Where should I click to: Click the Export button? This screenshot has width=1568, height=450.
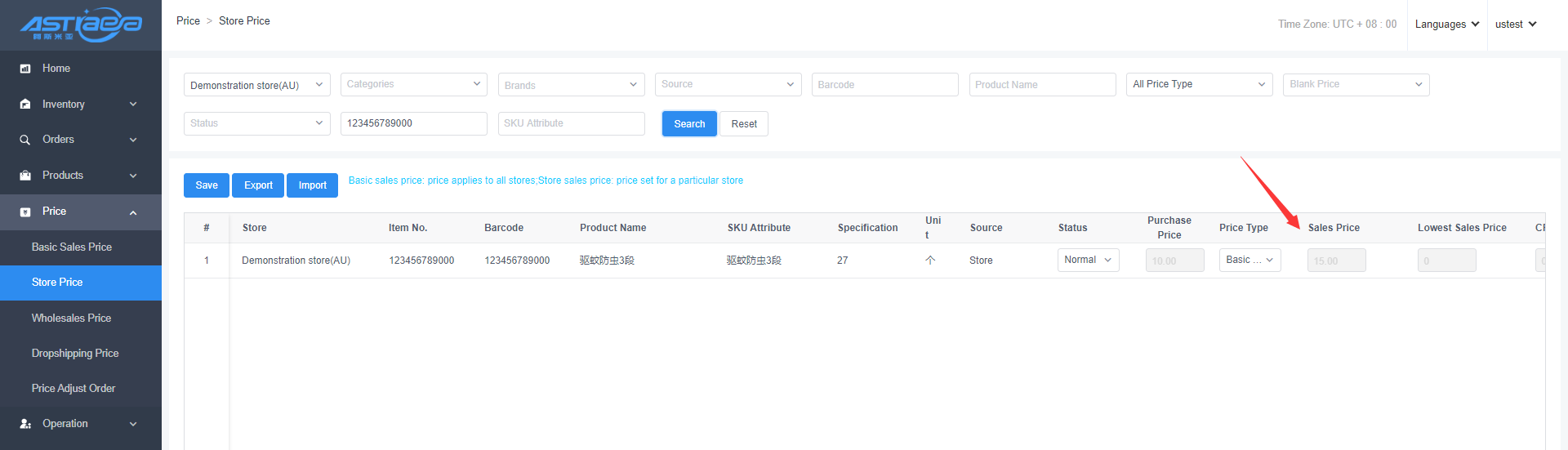(x=258, y=185)
